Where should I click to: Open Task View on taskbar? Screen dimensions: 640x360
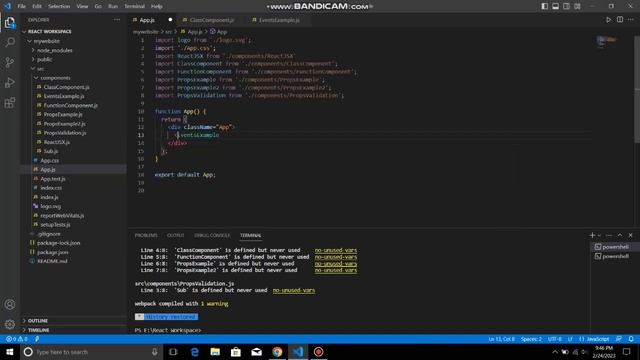click(173, 352)
